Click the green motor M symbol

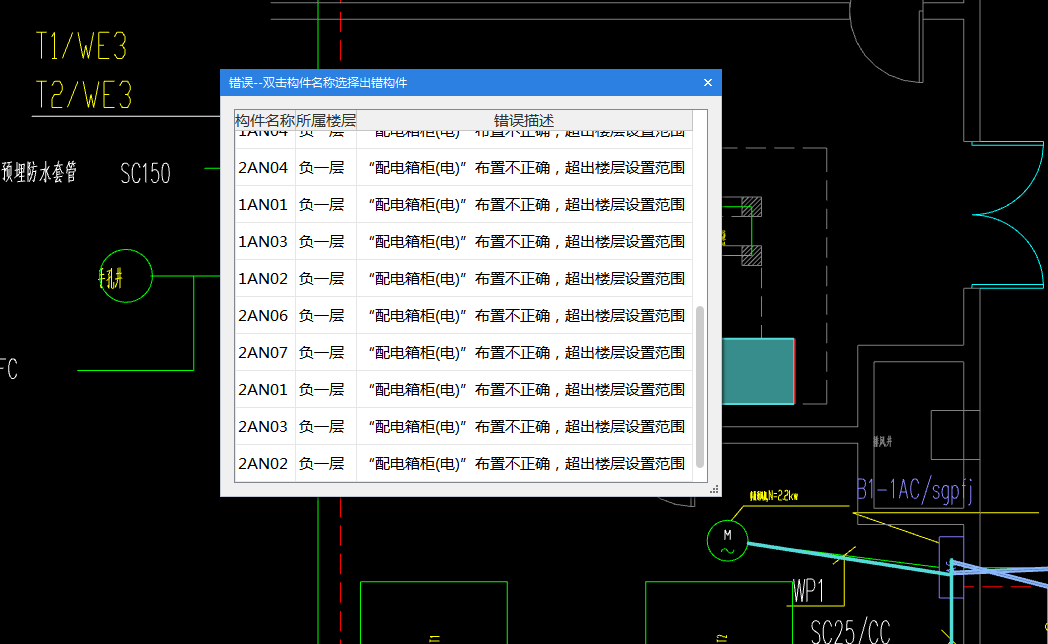(727, 540)
